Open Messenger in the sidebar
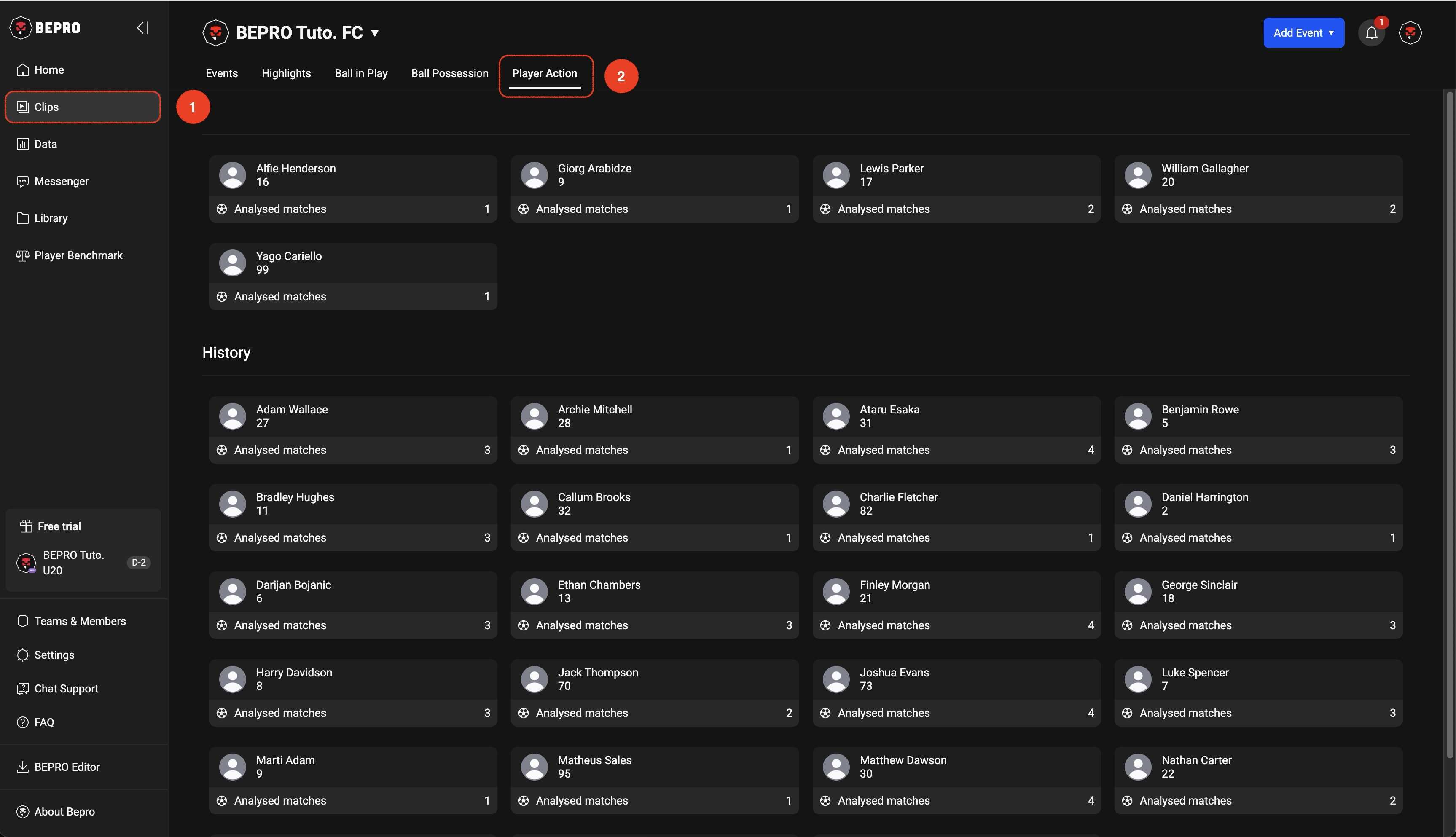This screenshot has height=837, width=1456. (61, 181)
